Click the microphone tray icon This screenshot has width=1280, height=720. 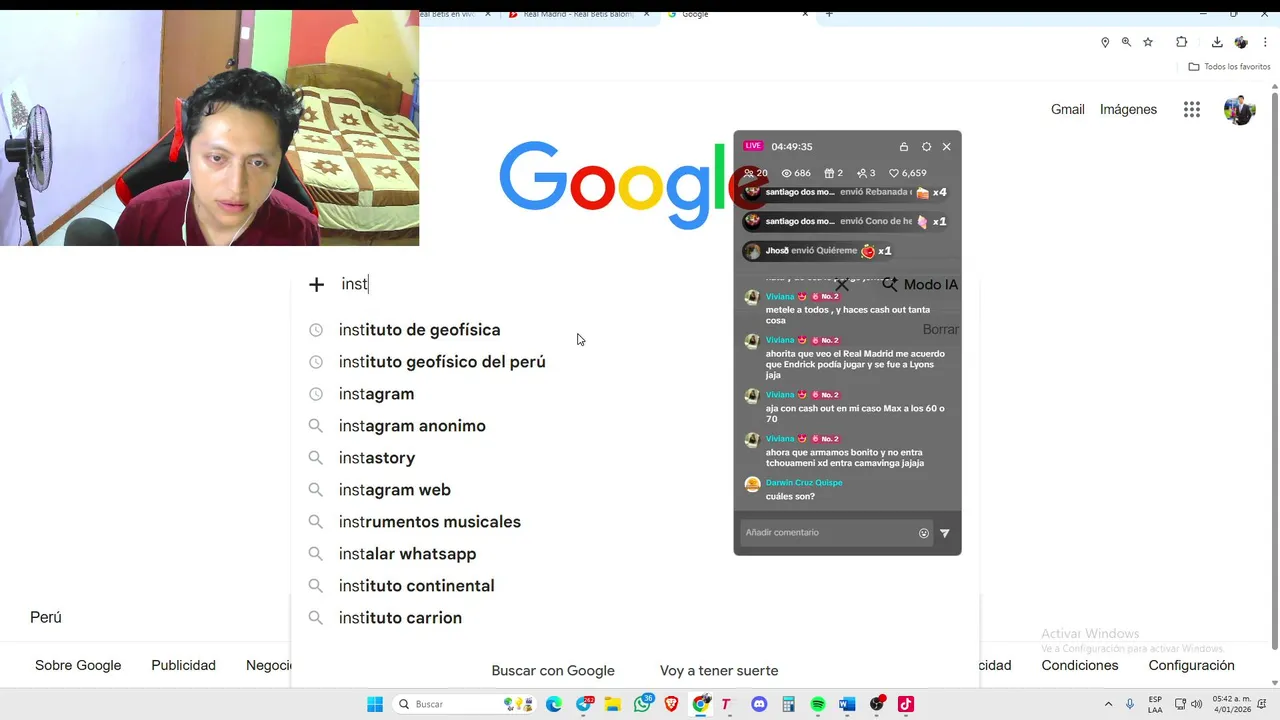pos(1130,704)
